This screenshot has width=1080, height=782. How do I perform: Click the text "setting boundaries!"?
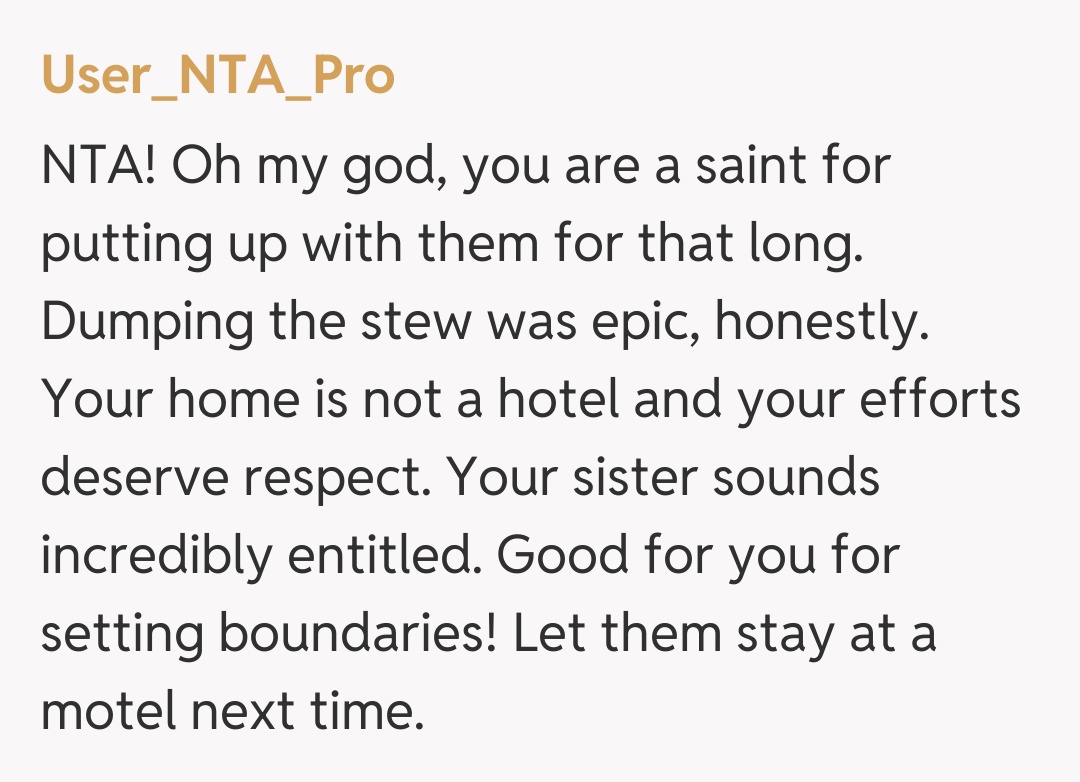[269, 633]
